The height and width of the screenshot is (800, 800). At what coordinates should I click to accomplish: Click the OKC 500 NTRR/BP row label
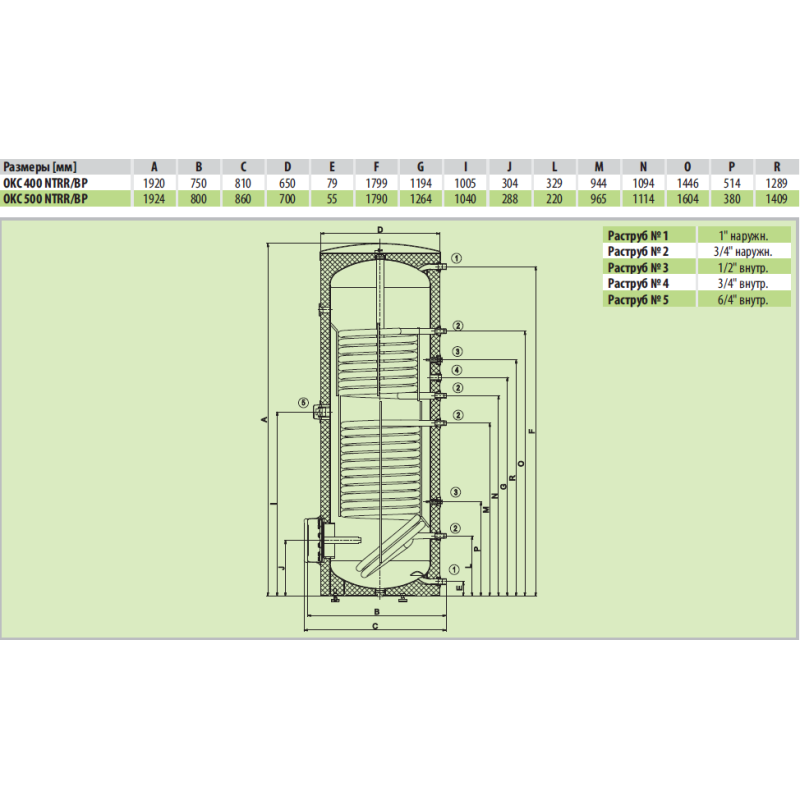click(x=45, y=198)
